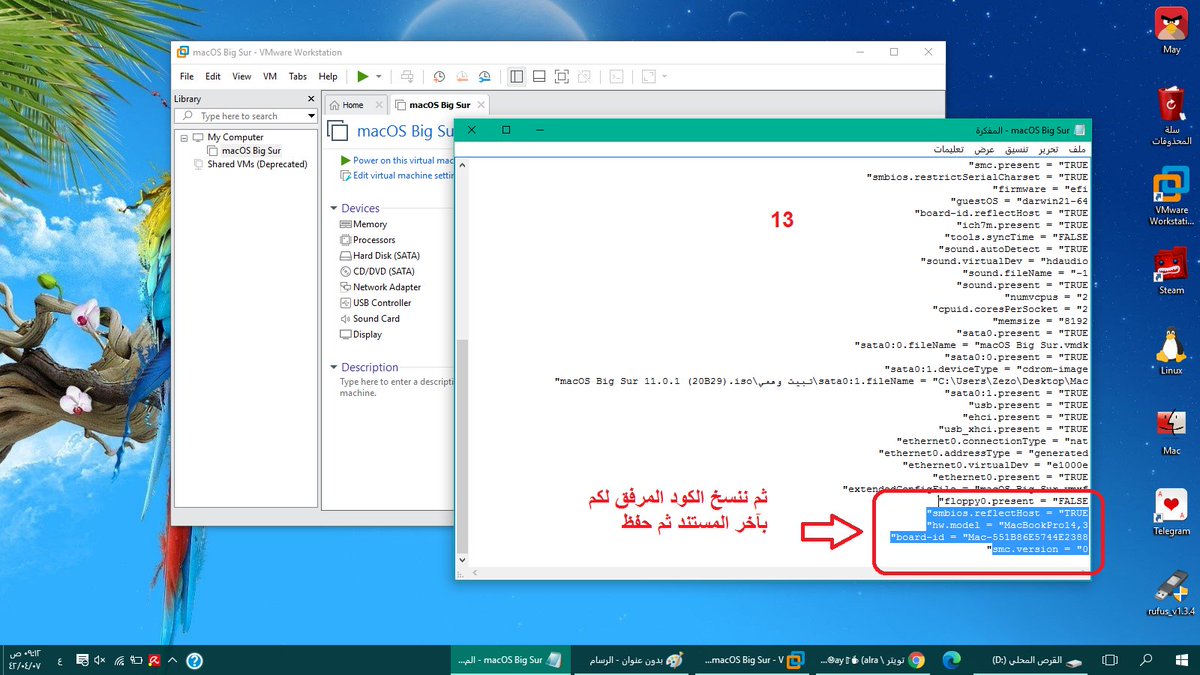Screen dimensions: 1200x675
Task: Open Notepad تحرير (Edit) menu
Action: click(x=1047, y=149)
